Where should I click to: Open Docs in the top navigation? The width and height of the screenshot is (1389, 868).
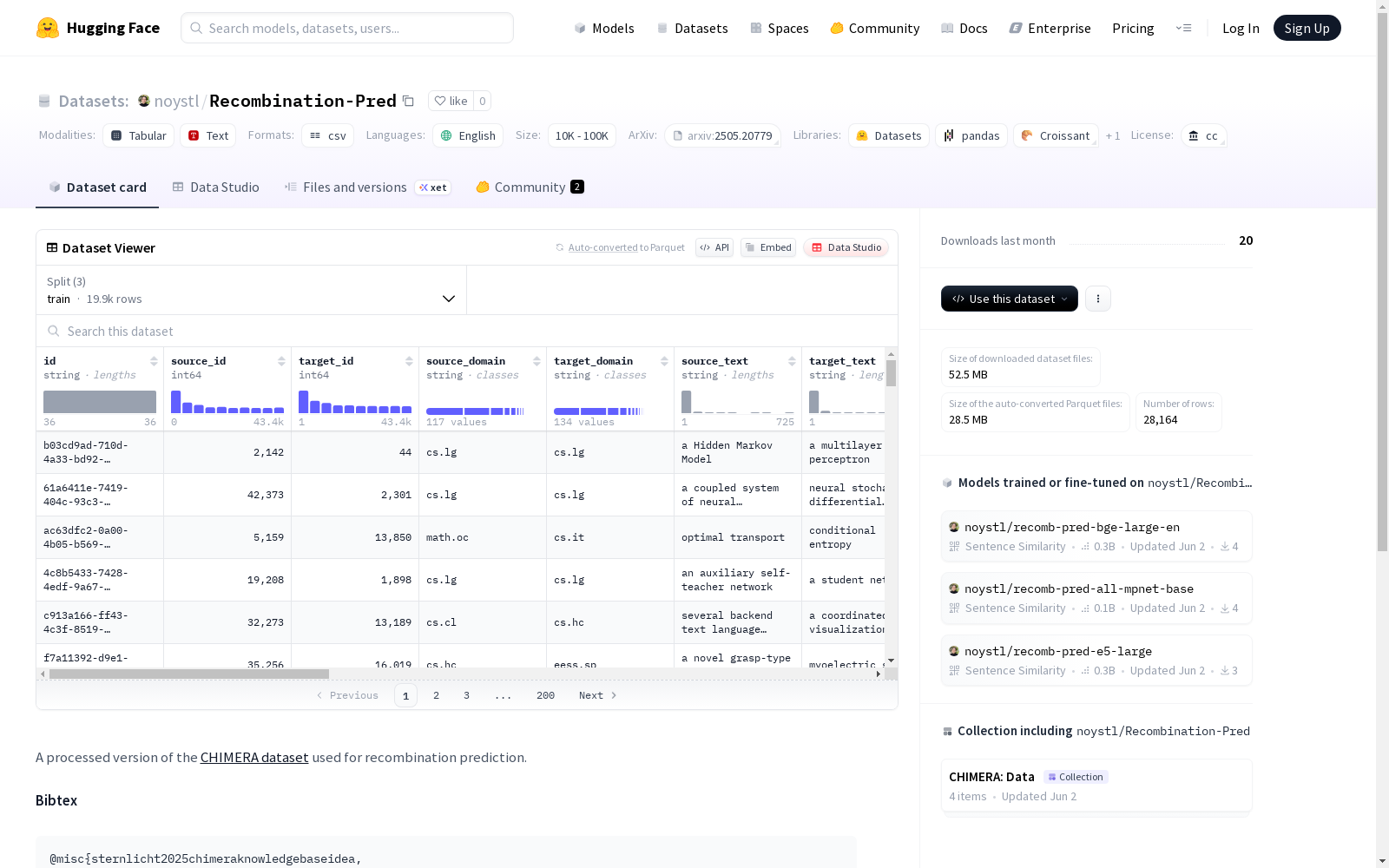pyautogui.click(x=964, y=28)
